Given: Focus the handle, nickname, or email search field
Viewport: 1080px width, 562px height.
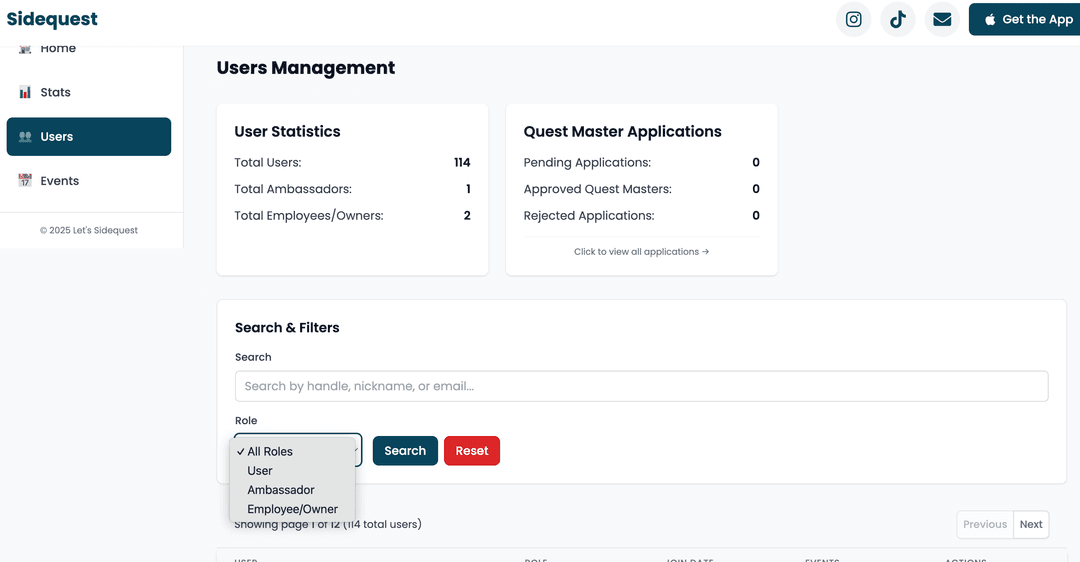Looking at the screenshot, I should point(641,386).
